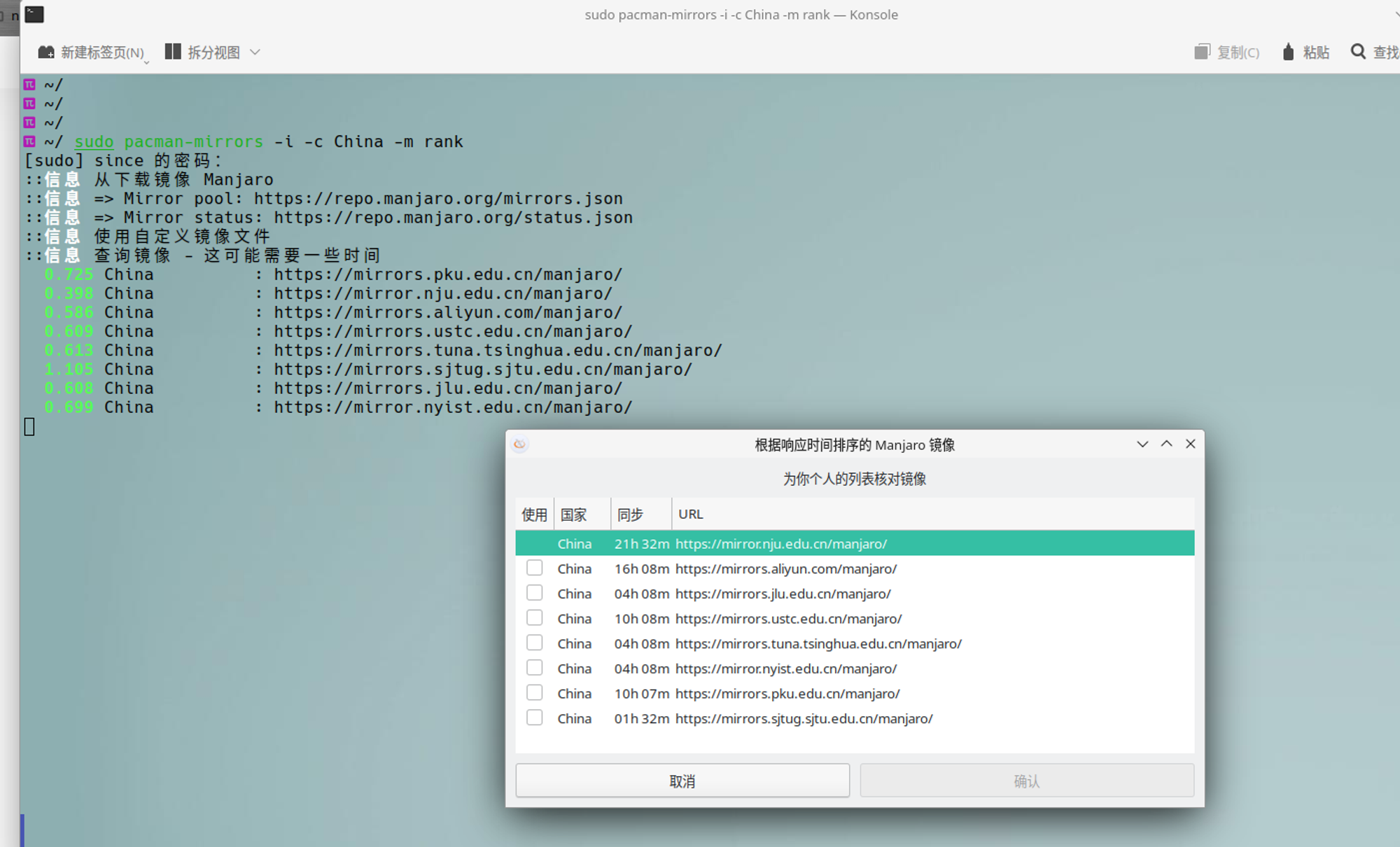This screenshot has width=1400, height=847.
Task: Open the 查找 search tool
Action: [1375, 52]
